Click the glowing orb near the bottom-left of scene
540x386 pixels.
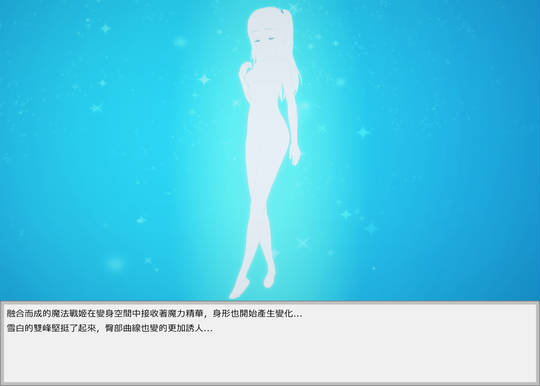(x=115, y=264)
